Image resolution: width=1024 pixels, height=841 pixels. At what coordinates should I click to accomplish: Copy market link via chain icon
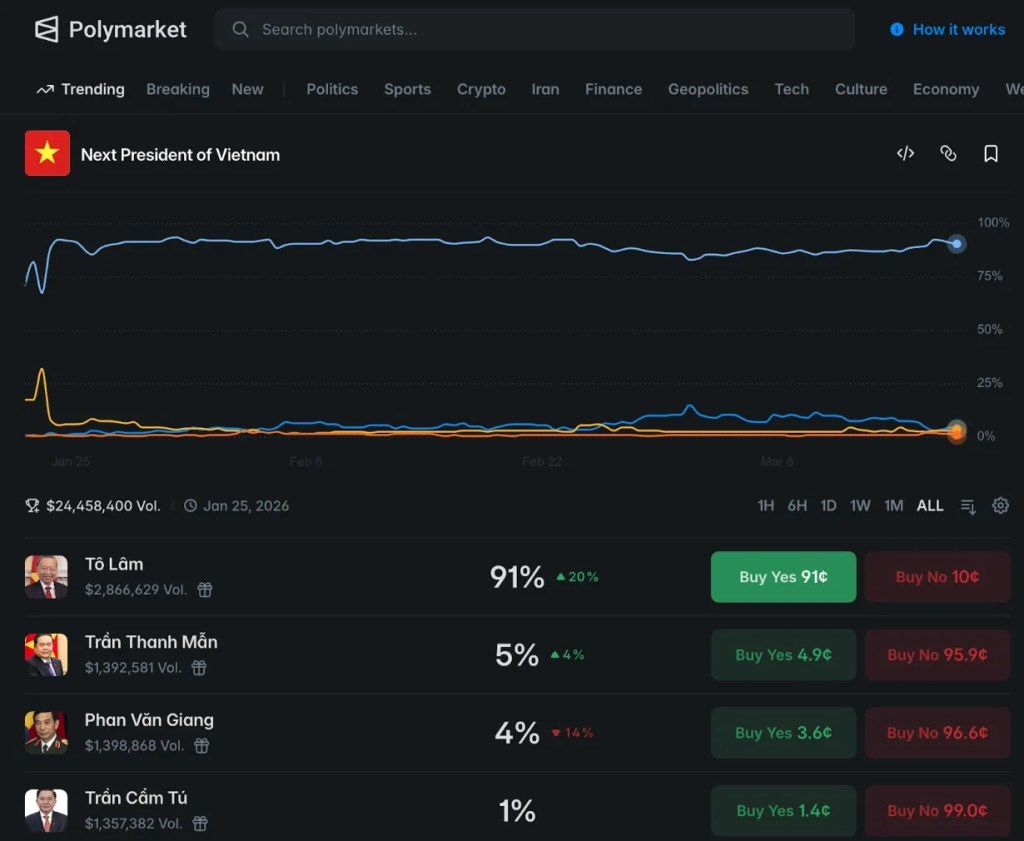pyautogui.click(x=948, y=153)
